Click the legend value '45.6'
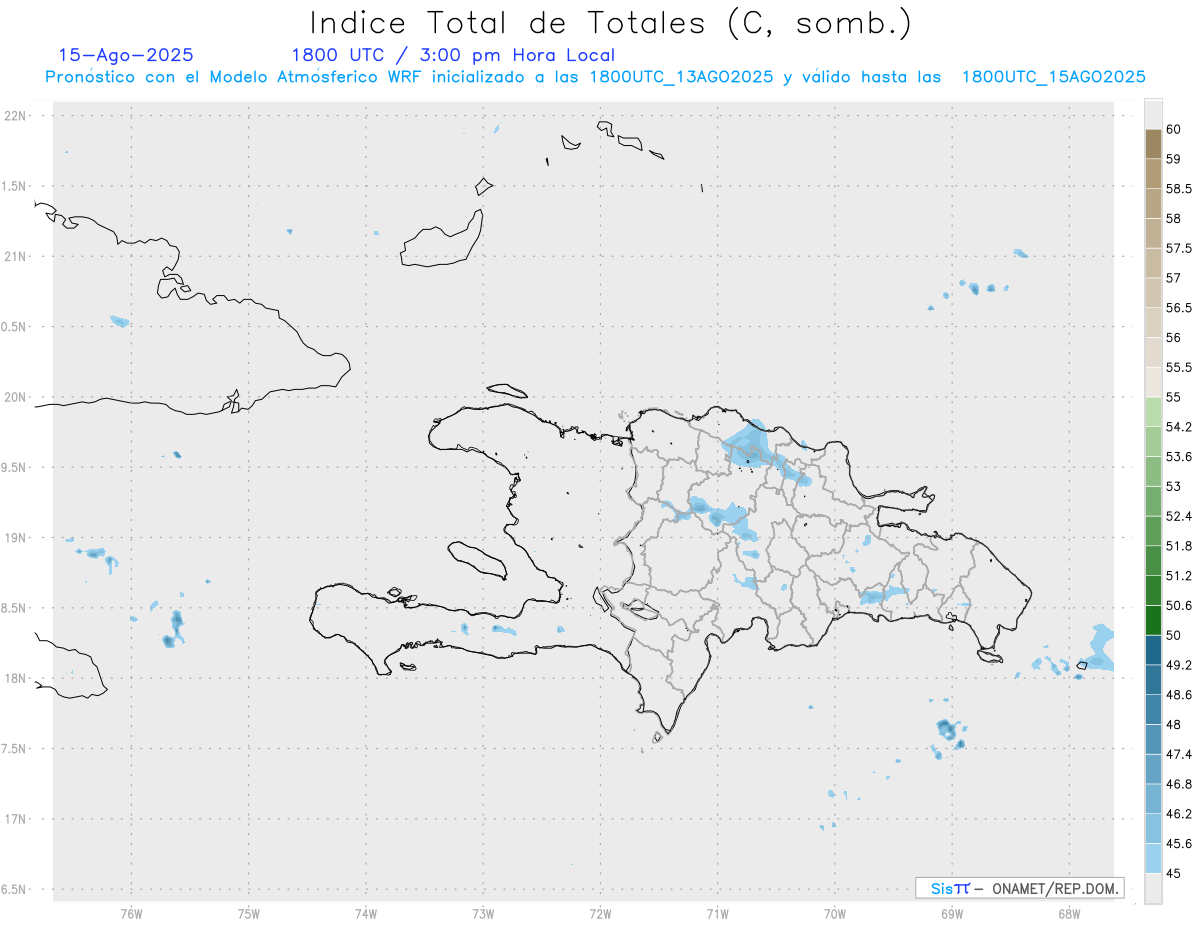This screenshot has width=1200, height=927. 1179,843
